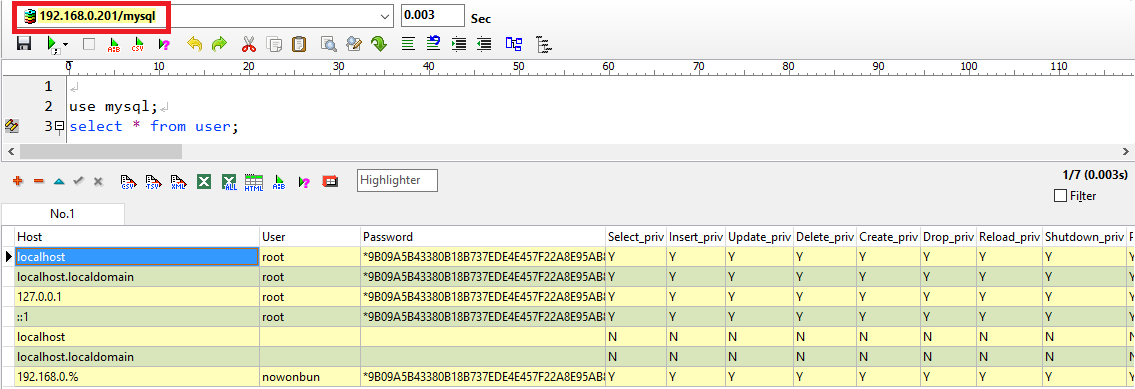Run the query with the green play button

point(51,44)
